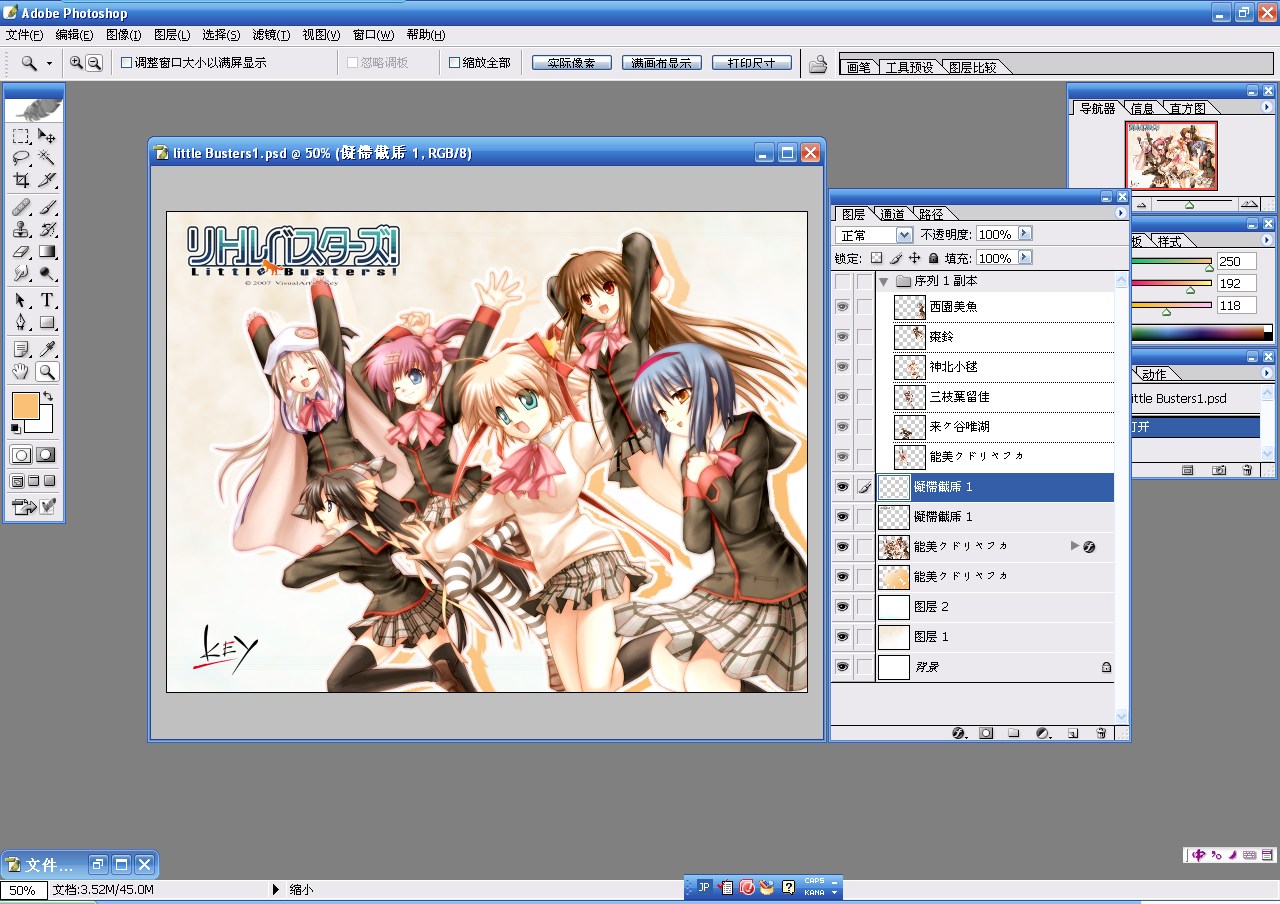Toggle visibility of 神北小毬 layer

point(842,367)
